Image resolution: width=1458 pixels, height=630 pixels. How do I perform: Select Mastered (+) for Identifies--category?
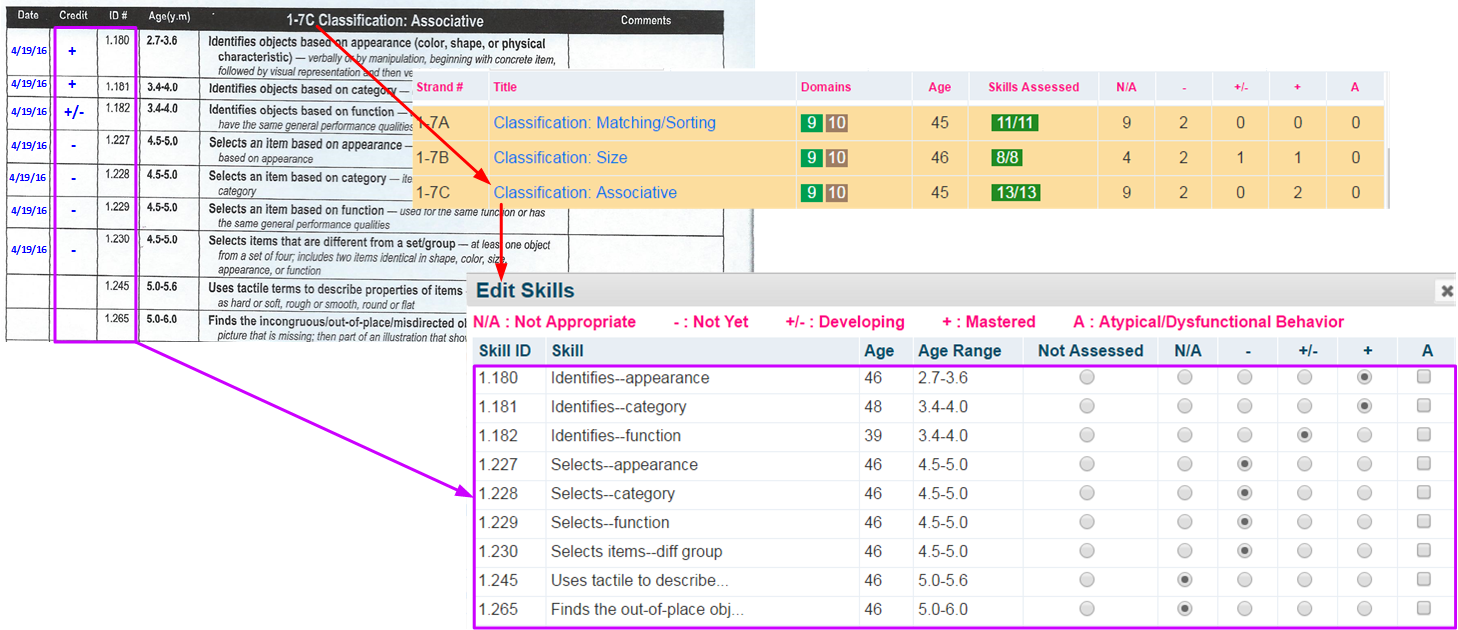(x=1364, y=407)
